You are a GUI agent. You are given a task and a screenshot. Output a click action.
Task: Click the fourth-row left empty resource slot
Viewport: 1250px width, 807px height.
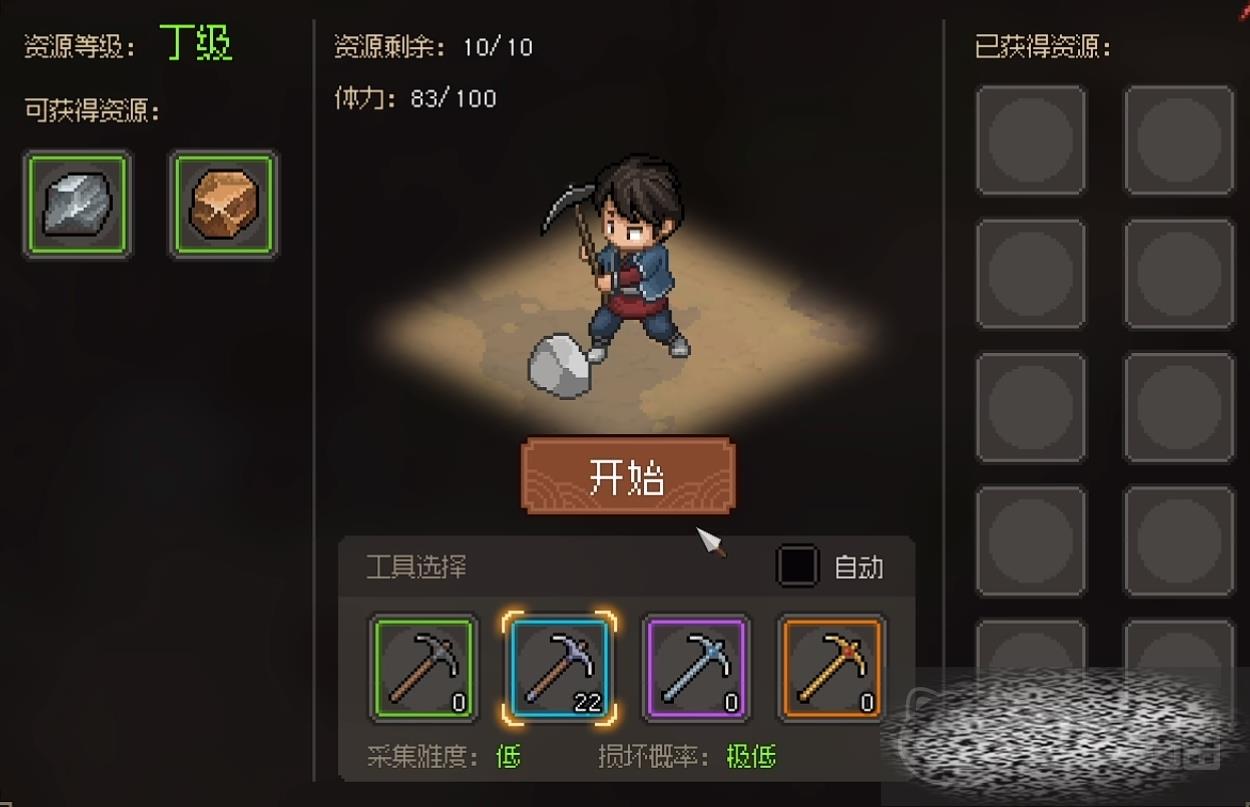click(1031, 541)
